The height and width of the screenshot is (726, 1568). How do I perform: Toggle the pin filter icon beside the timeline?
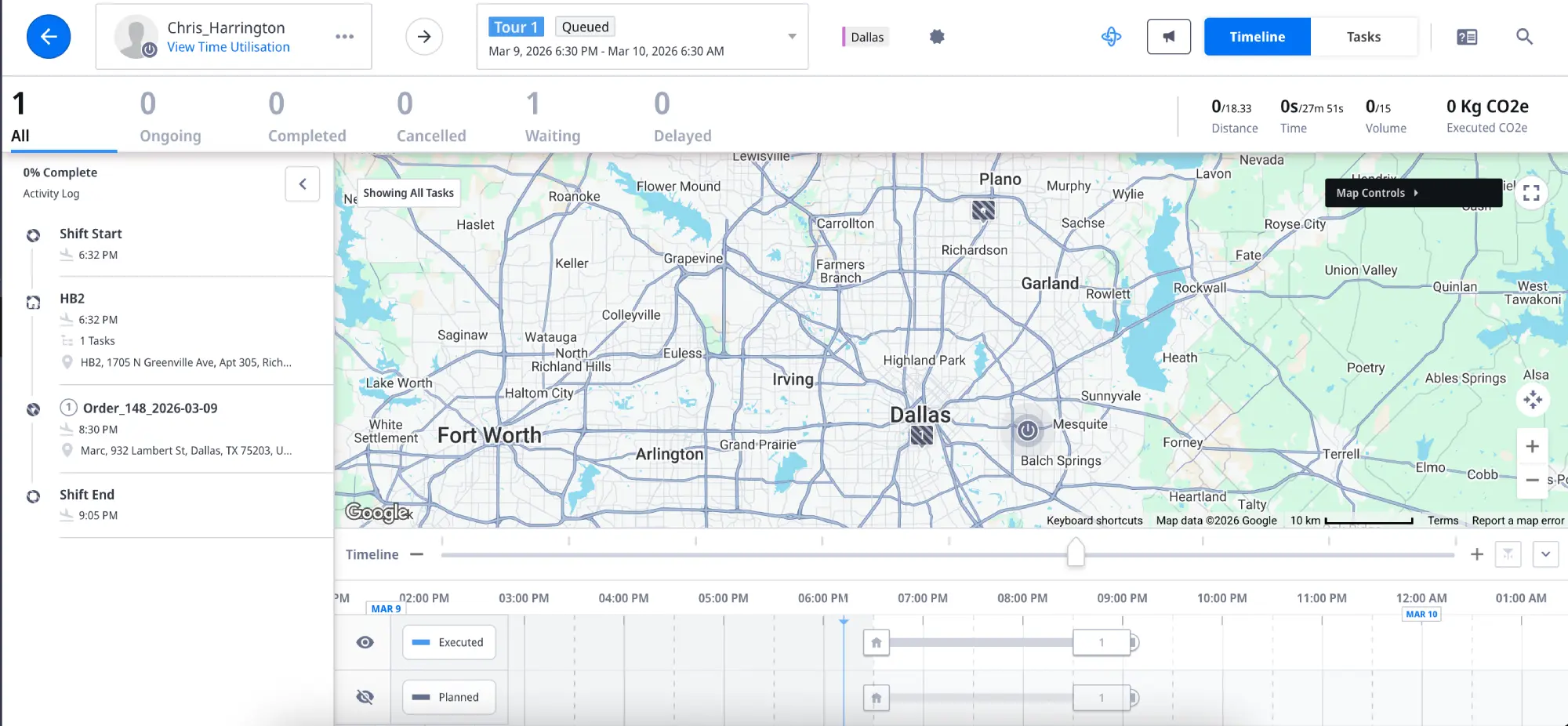(x=1508, y=554)
